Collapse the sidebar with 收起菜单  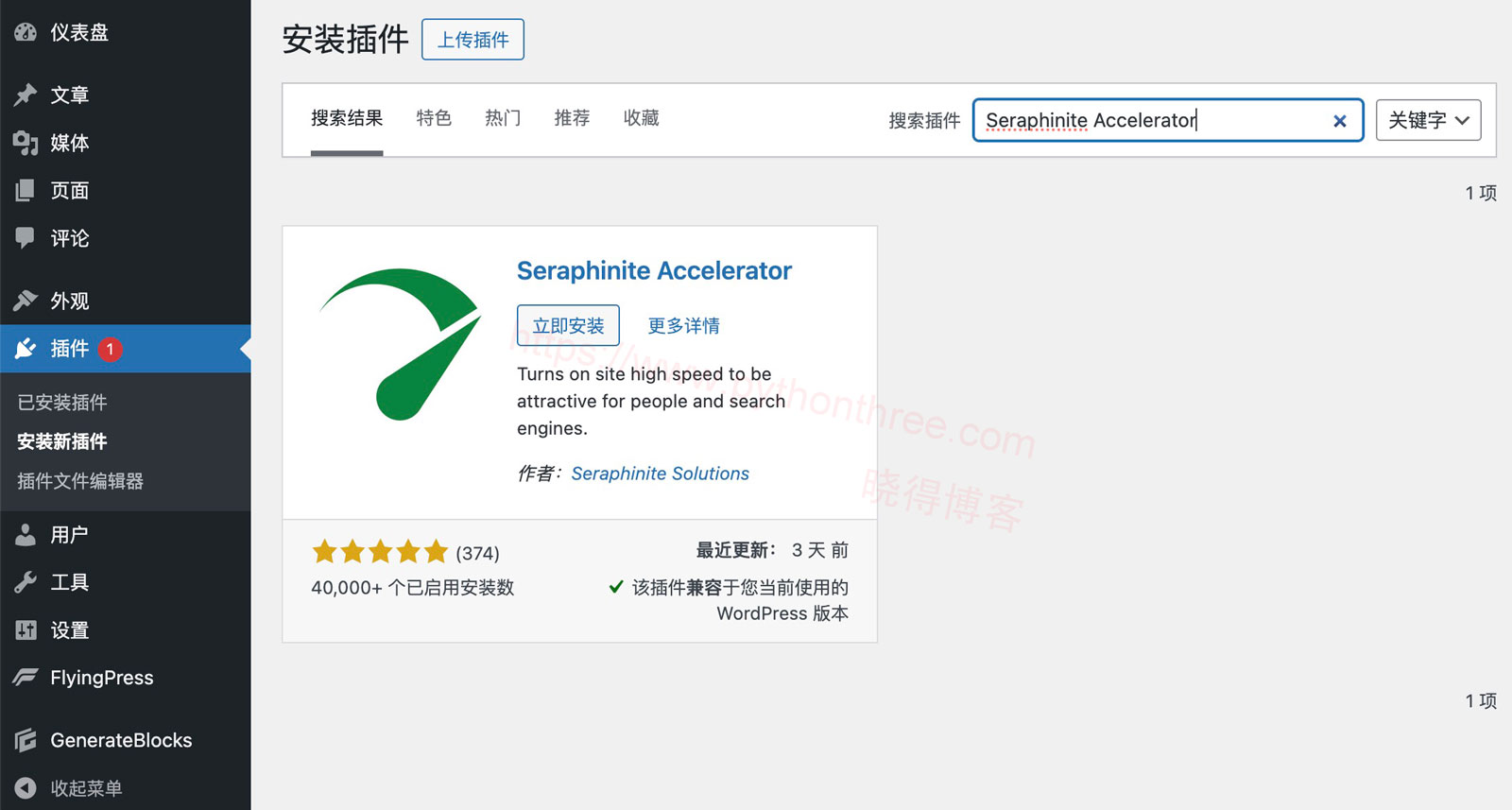[69, 788]
